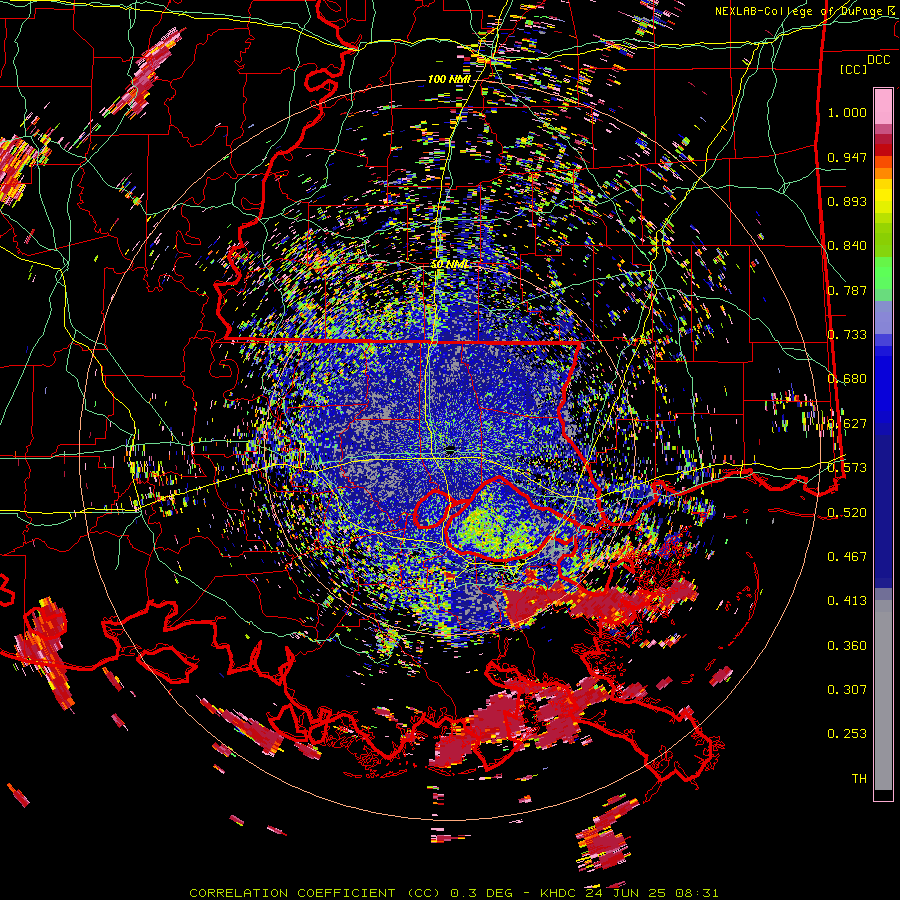The width and height of the screenshot is (900, 900).
Task: Select the 0.413 value on color scale
Action: pos(847,601)
